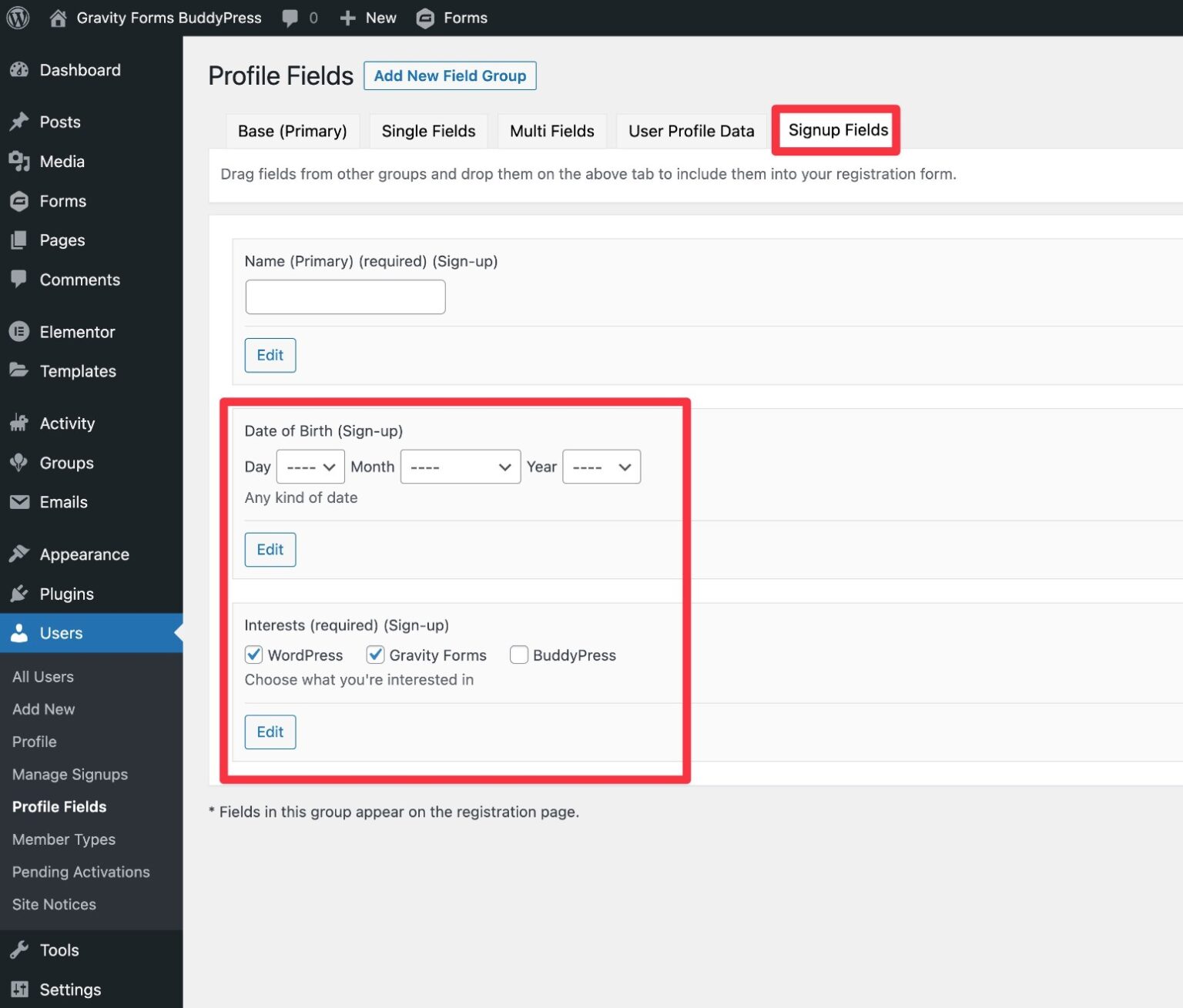Switch to the User Profile Data tab
The width and height of the screenshot is (1183, 1008).
[x=691, y=131]
